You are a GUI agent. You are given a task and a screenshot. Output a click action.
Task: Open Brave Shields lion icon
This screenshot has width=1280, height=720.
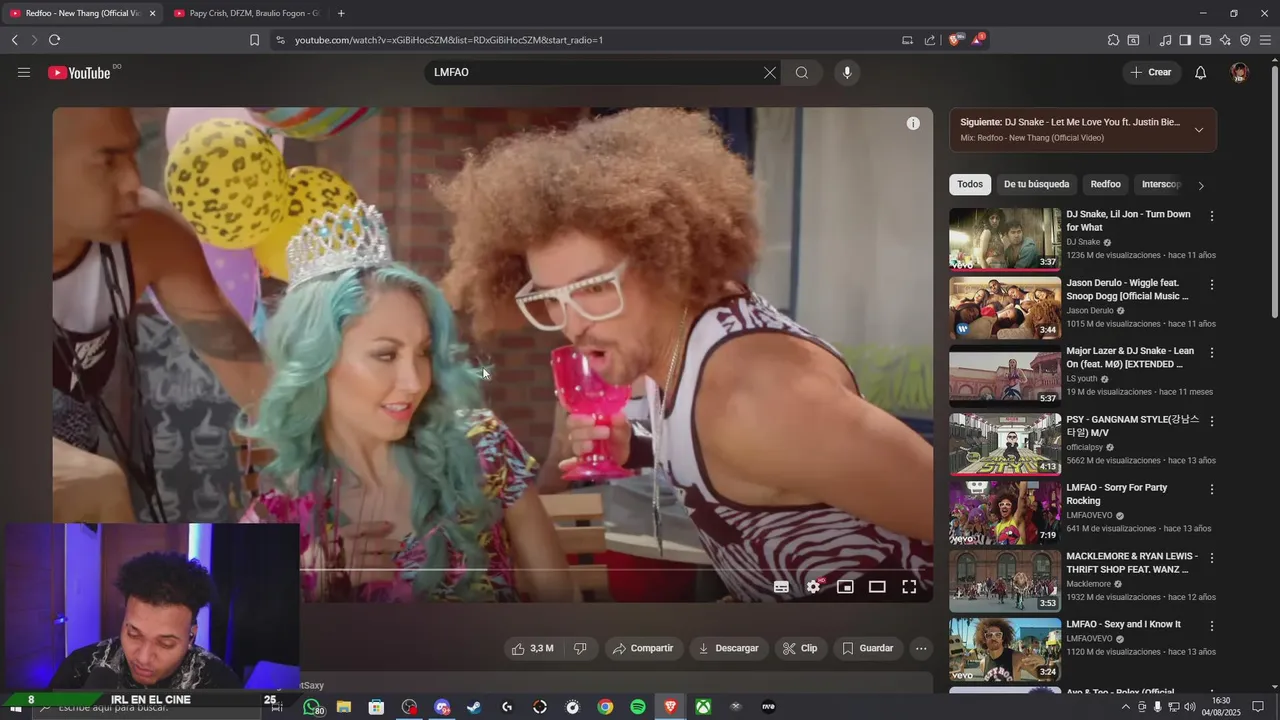tap(955, 40)
